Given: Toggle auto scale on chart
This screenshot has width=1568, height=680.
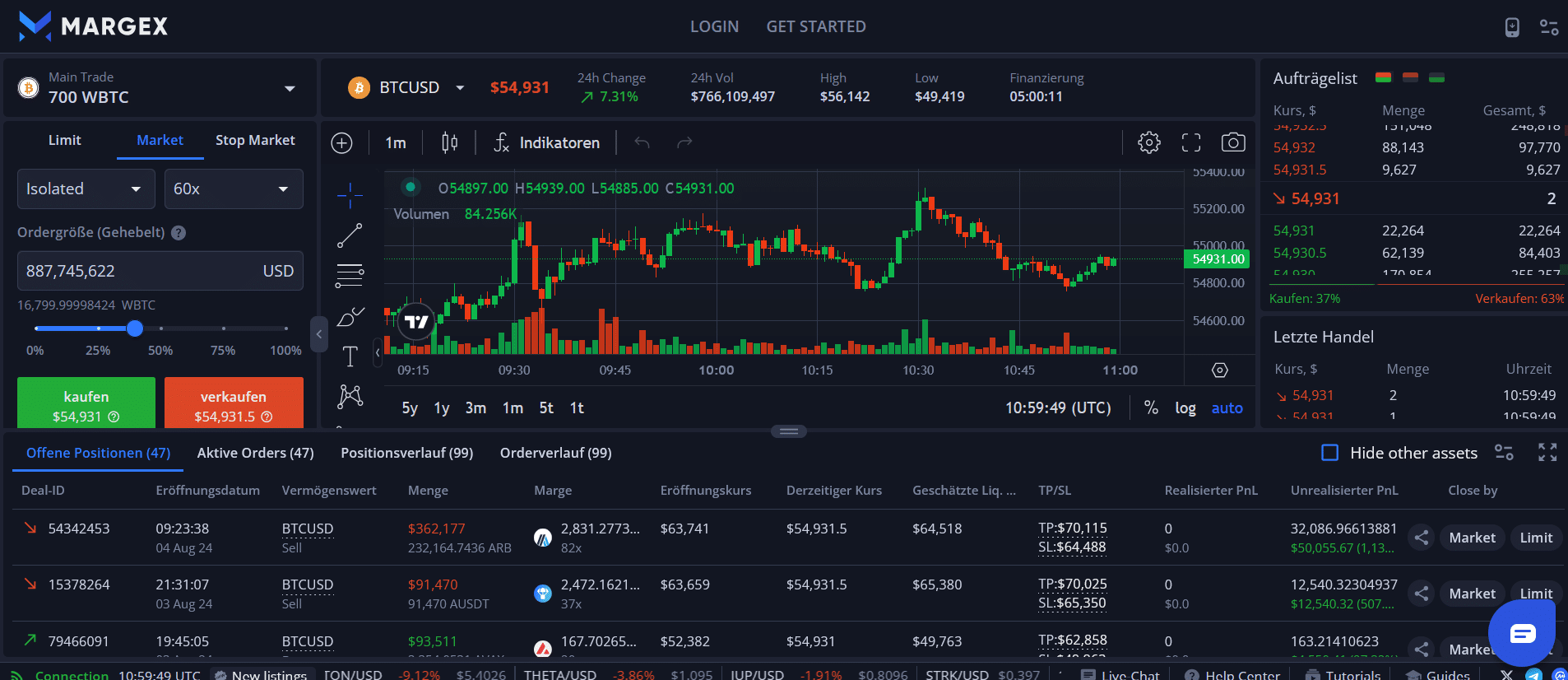Looking at the screenshot, I should pos(1227,408).
